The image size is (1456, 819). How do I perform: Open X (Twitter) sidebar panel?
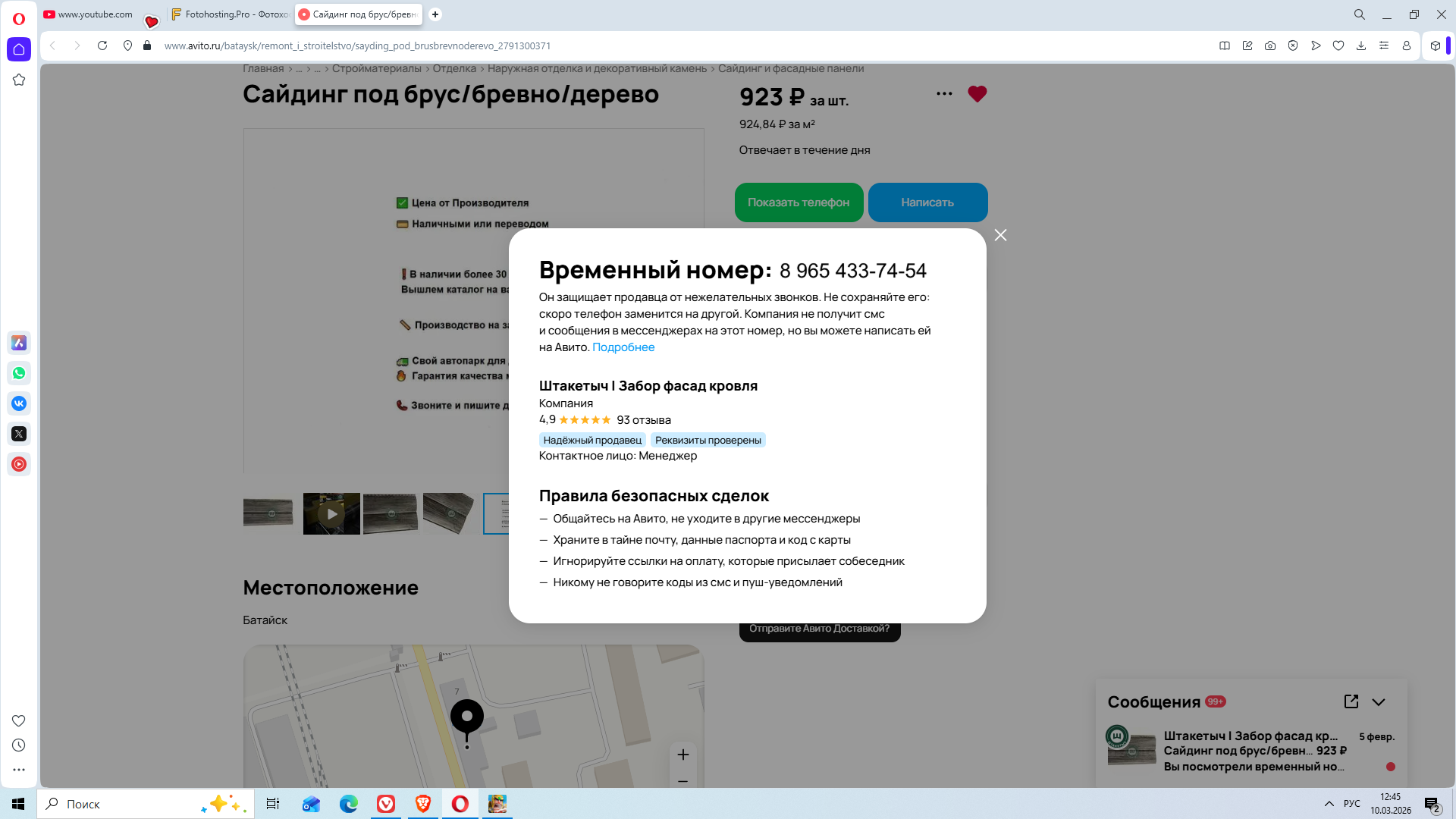pyautogui.click(x=19, y=434)
